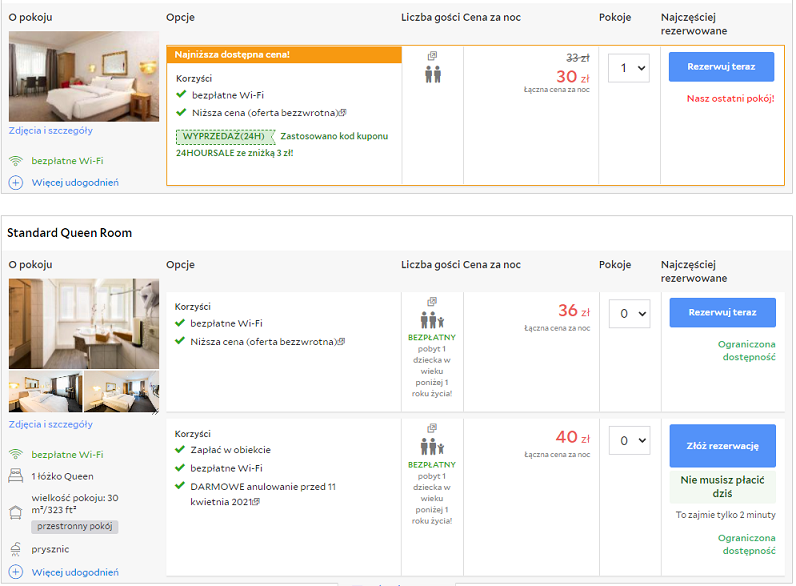
Task: Open Zdjęcia i szczegóły under the first room photo
Action: 51,131
